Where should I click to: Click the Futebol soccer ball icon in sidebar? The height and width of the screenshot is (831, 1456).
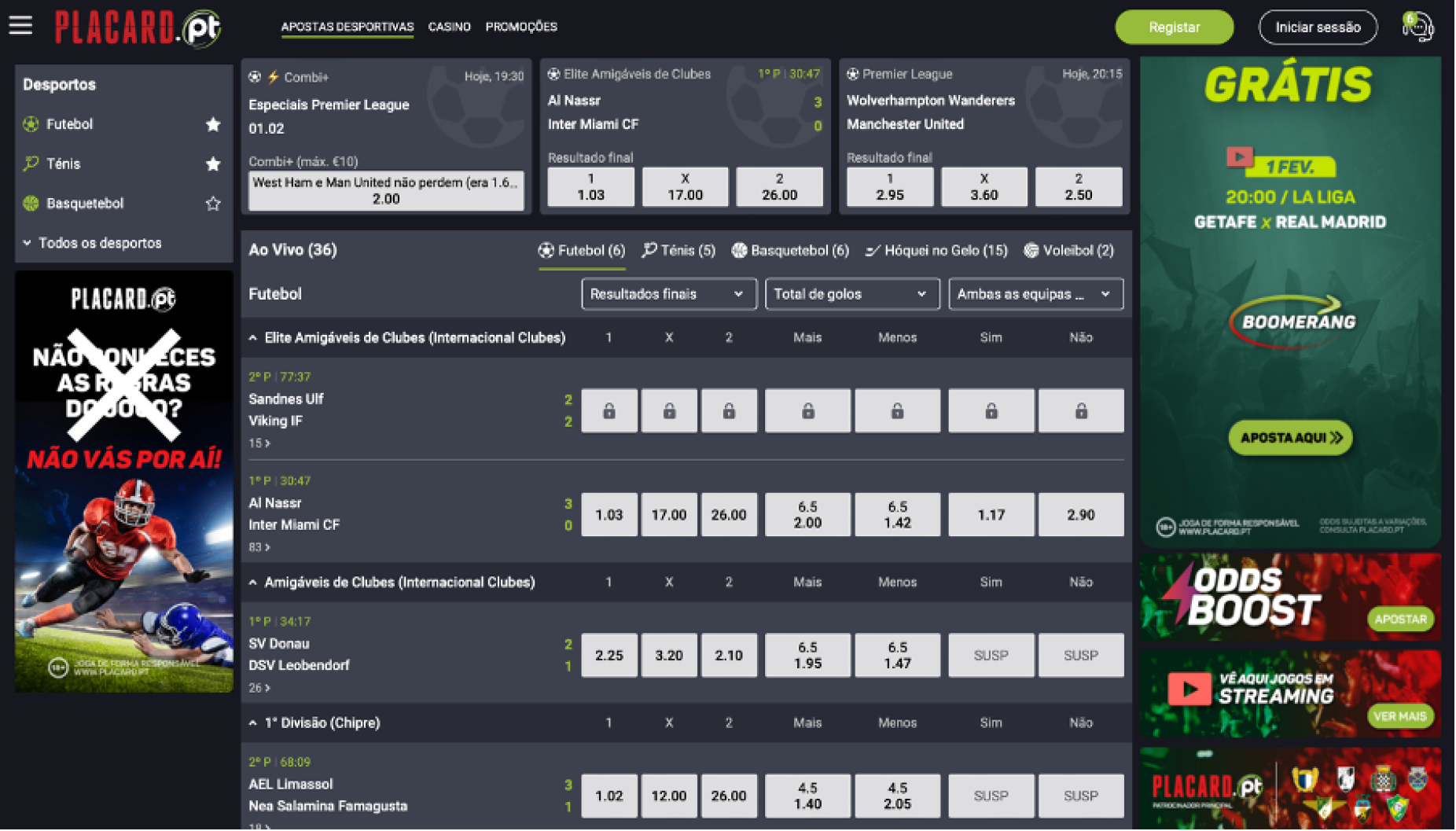pos(31,124)
